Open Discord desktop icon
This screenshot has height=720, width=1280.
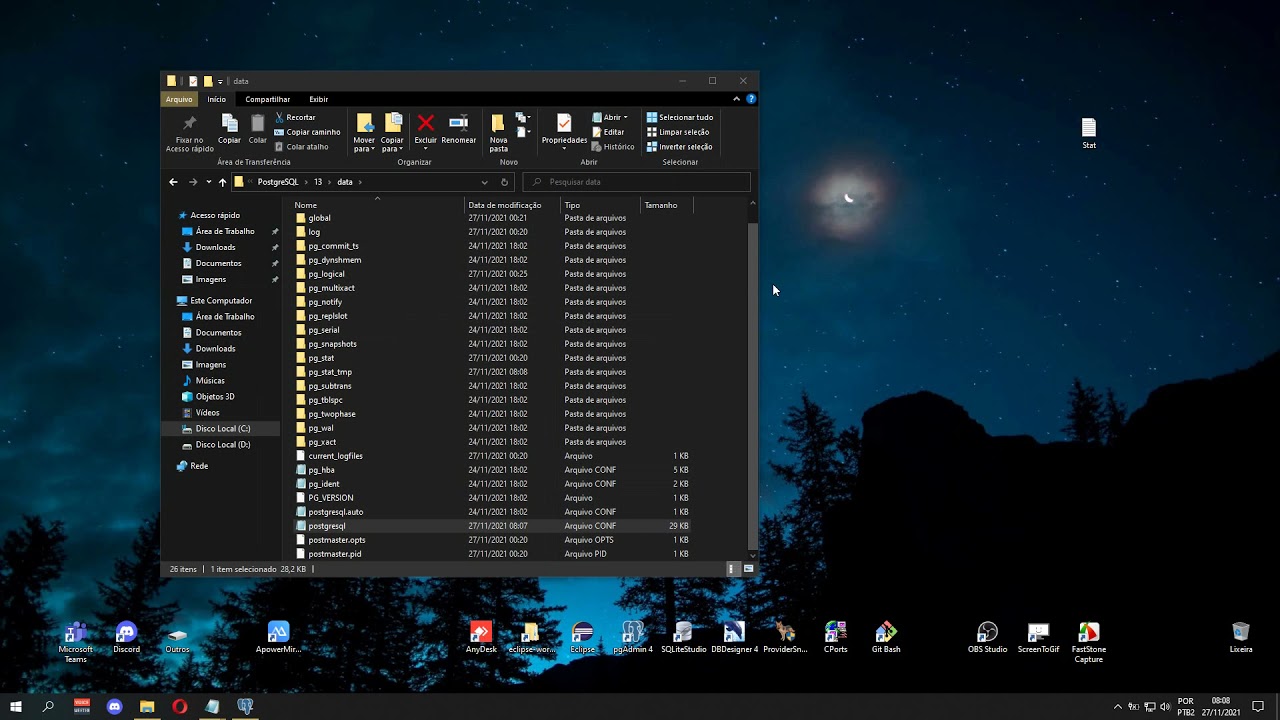[126, 638]
